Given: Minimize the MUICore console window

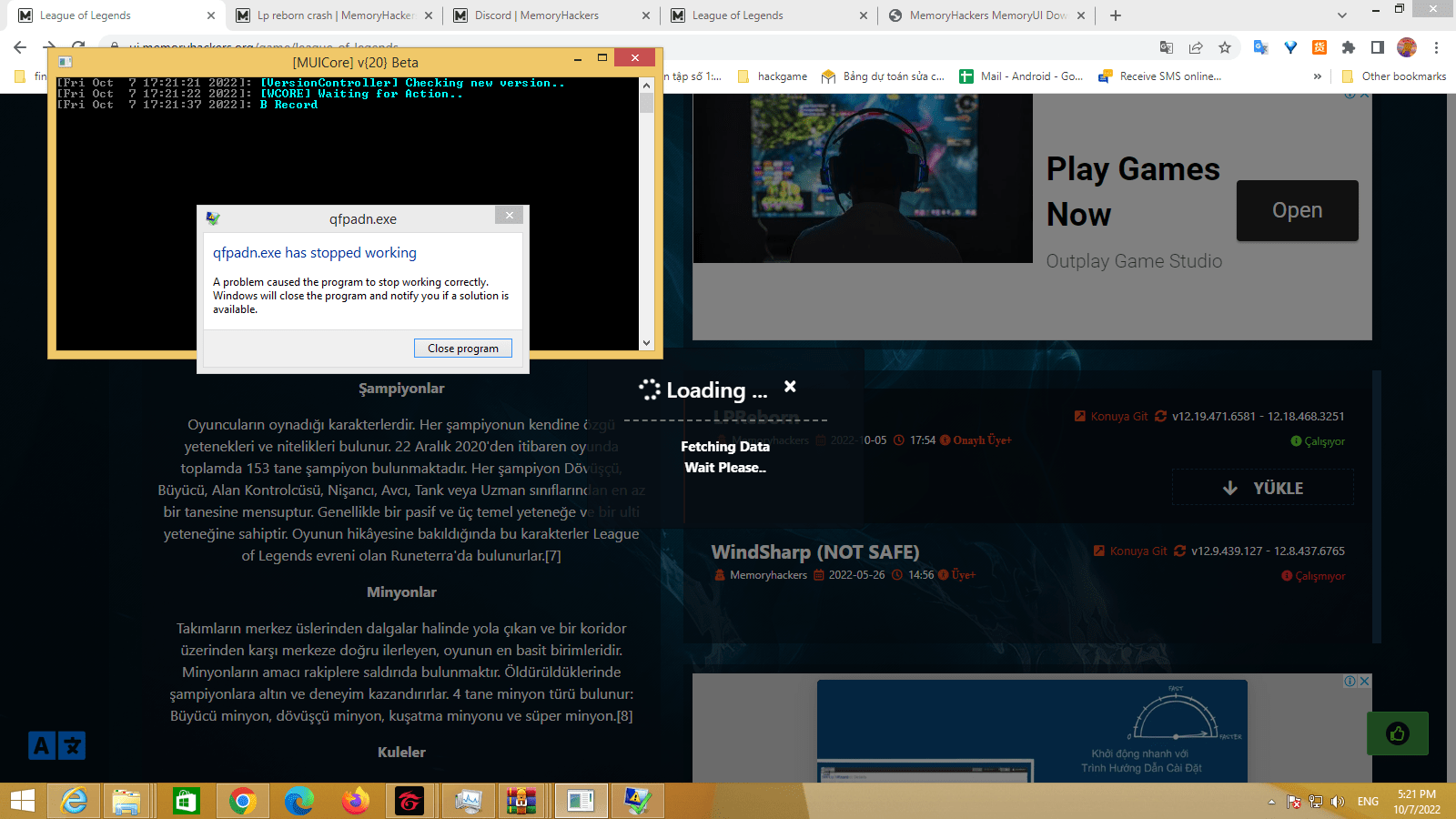Looking at the screenshot, I should [x=578, y=59].
